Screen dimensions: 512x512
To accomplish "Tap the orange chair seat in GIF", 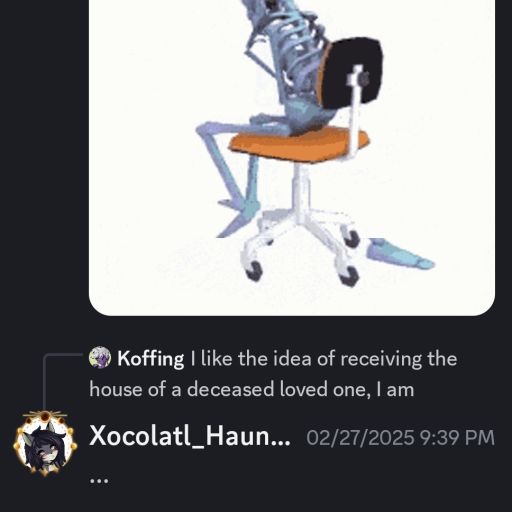I will pyautogui.click(x=299, y=144).
